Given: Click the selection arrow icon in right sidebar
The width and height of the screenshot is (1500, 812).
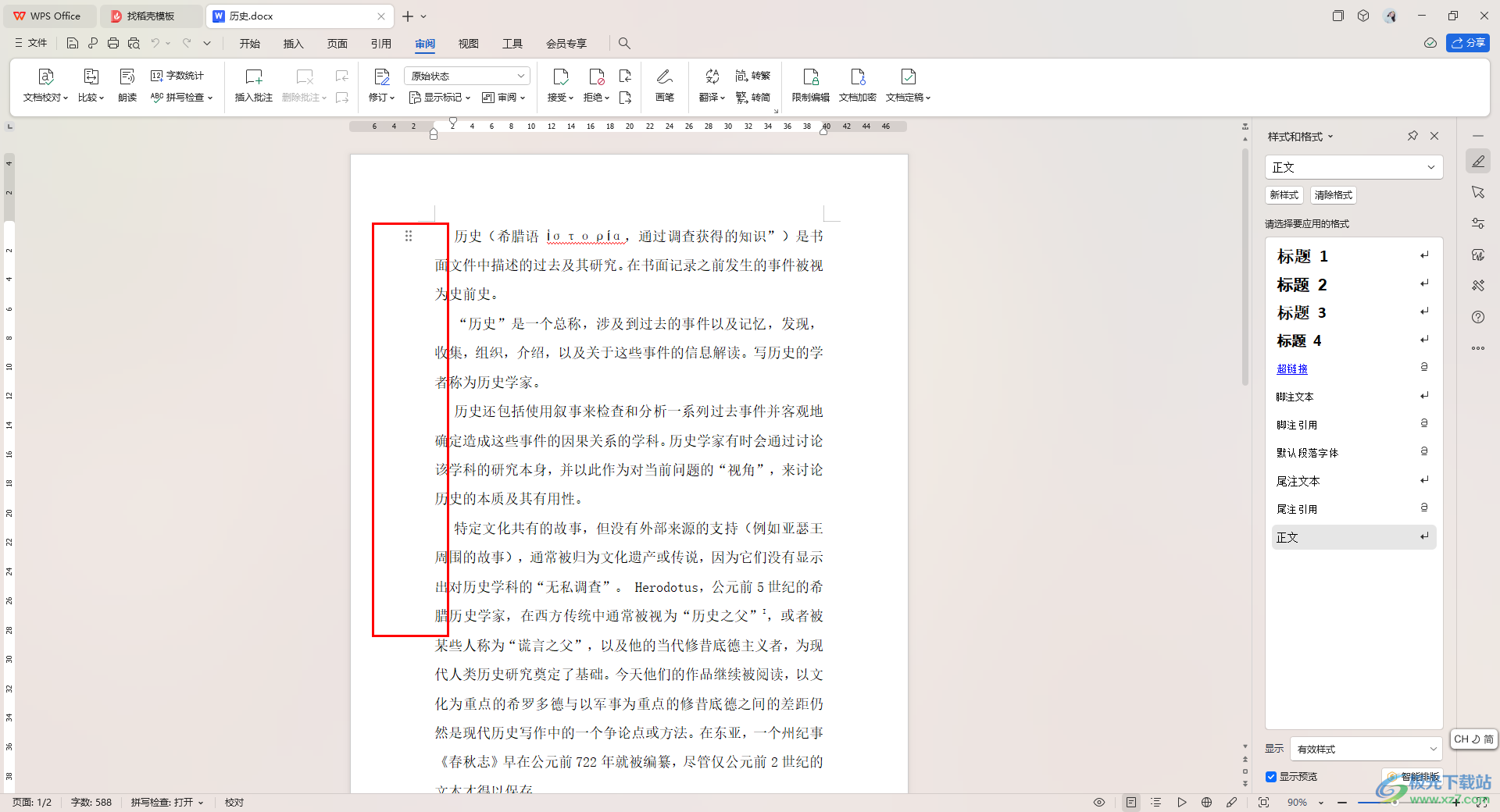Looking at the screenshot, I should [1478, 192].
